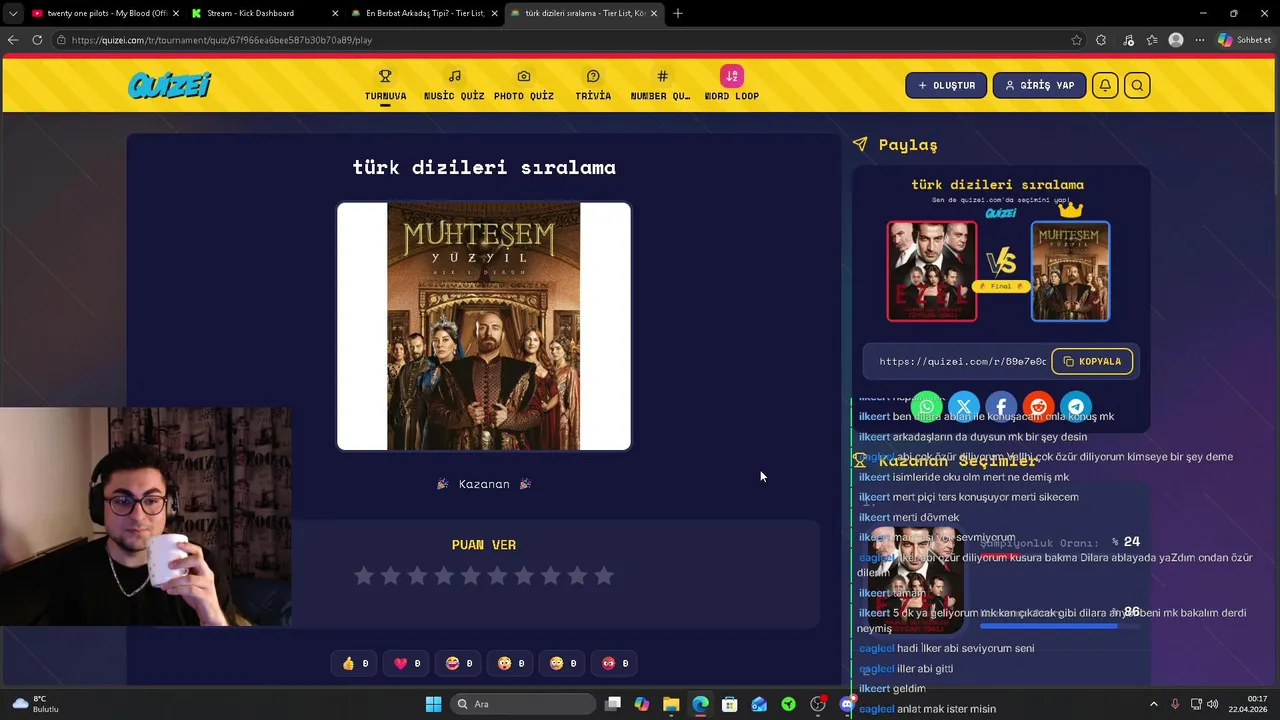React with thumbs up emoji
Viewport: 1280px width, 720px height.
click(x=354, y=663)
